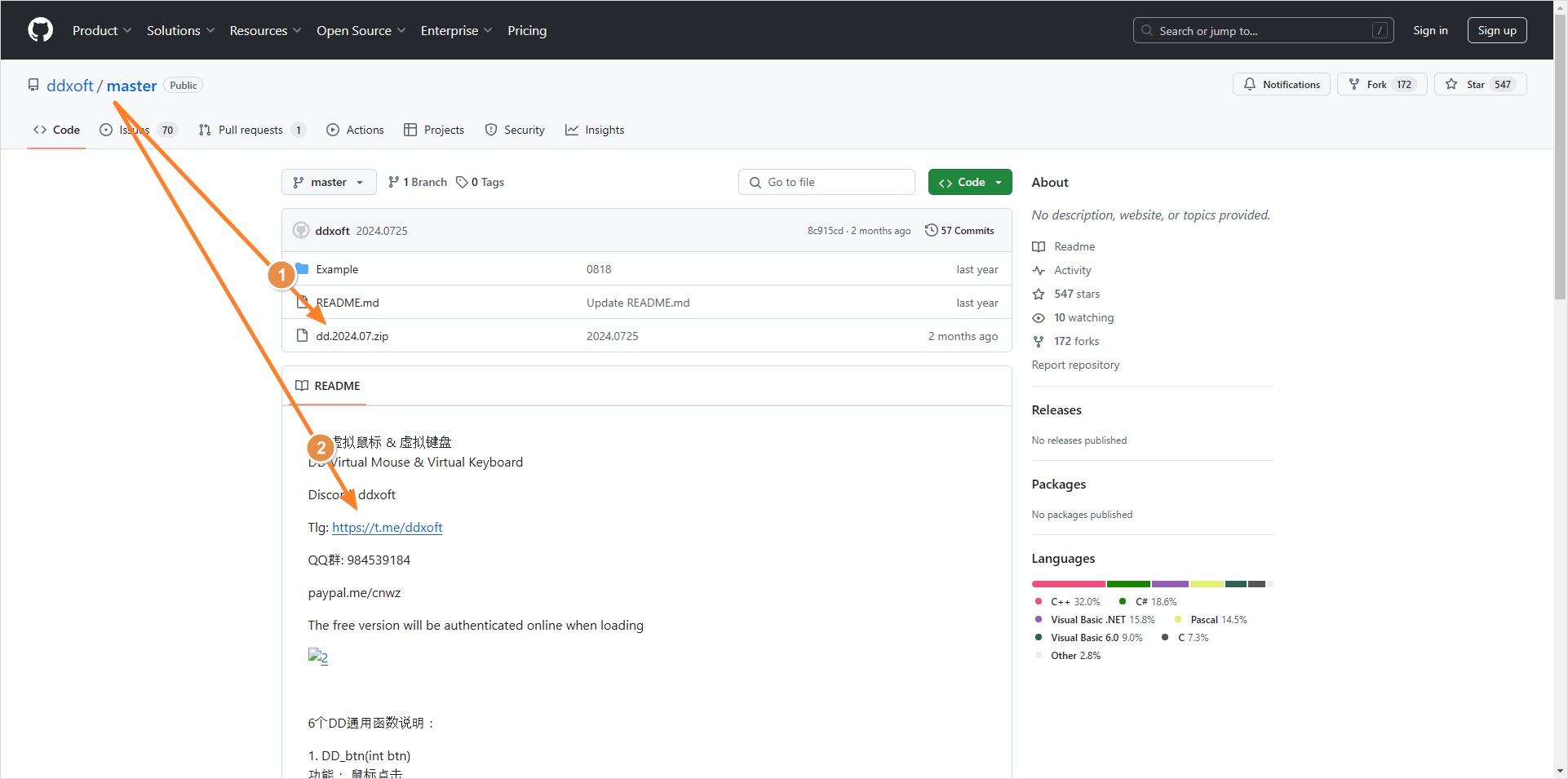Open the ddxoft owner profile link

70,86
